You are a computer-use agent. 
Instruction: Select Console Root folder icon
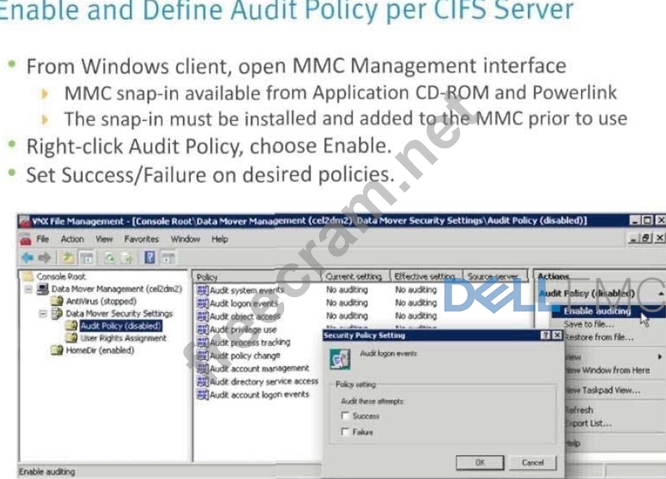[28, 276]
